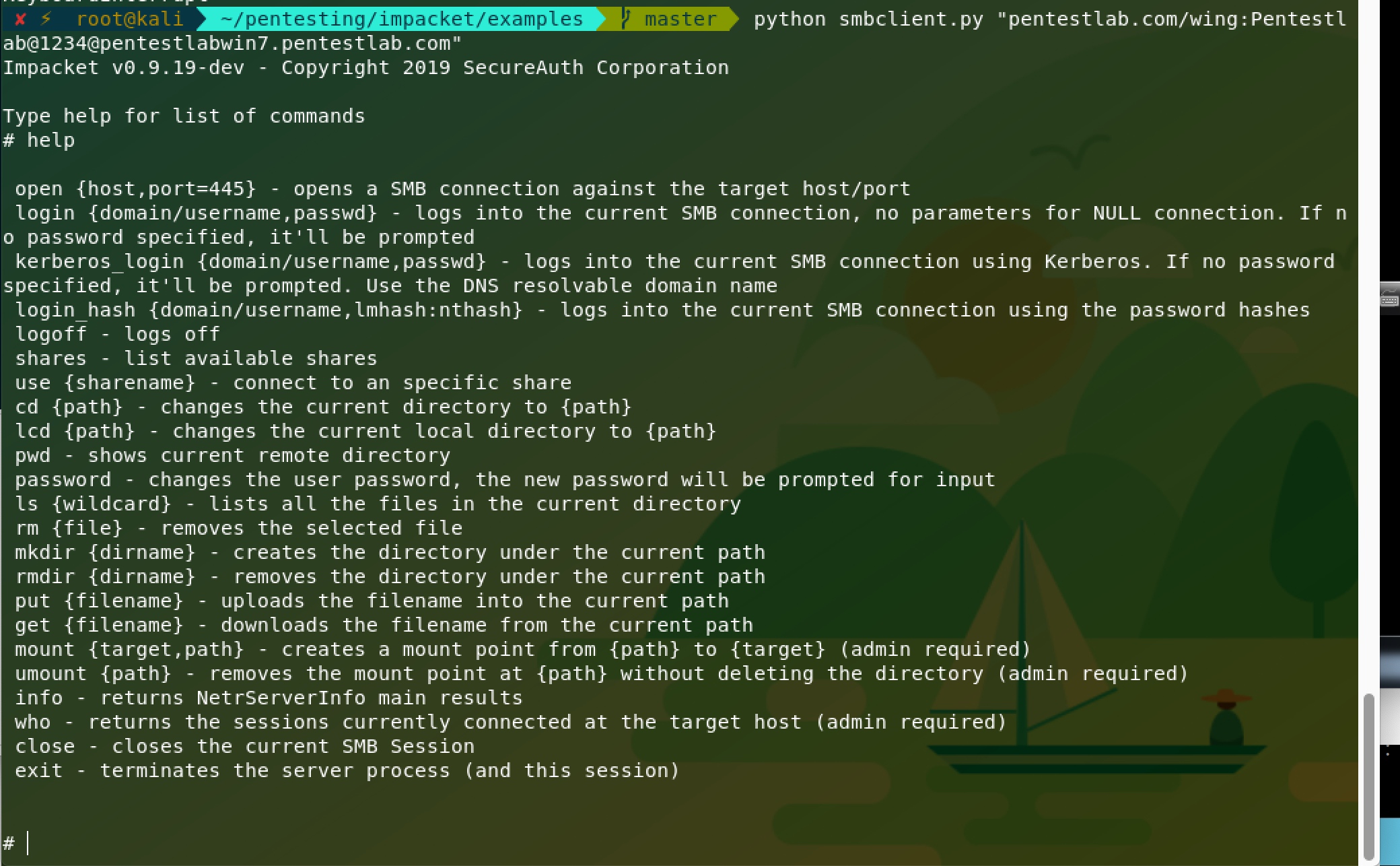Click the Impacket v0.9.19-dev version line

[x=365, y=67]
